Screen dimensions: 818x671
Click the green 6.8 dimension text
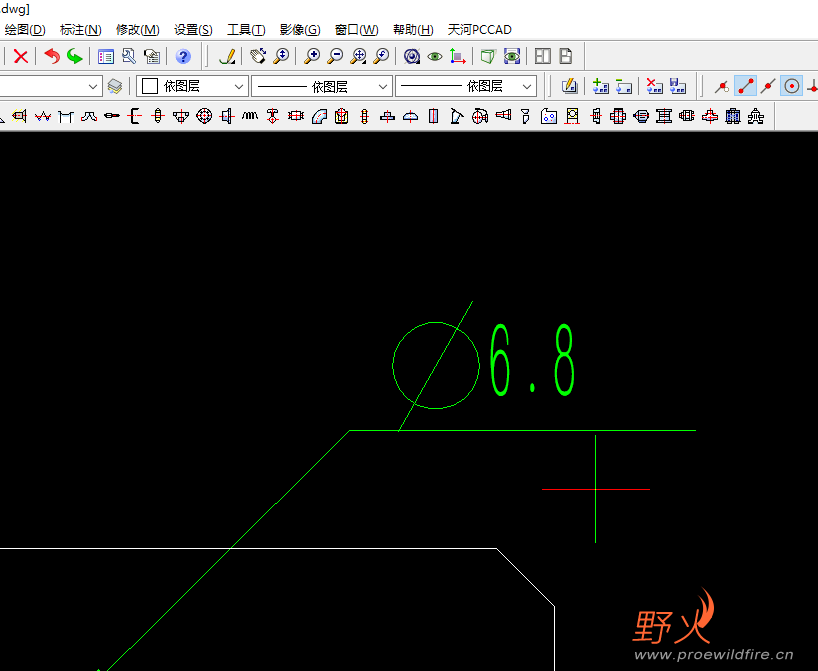[x=532, y=361]
